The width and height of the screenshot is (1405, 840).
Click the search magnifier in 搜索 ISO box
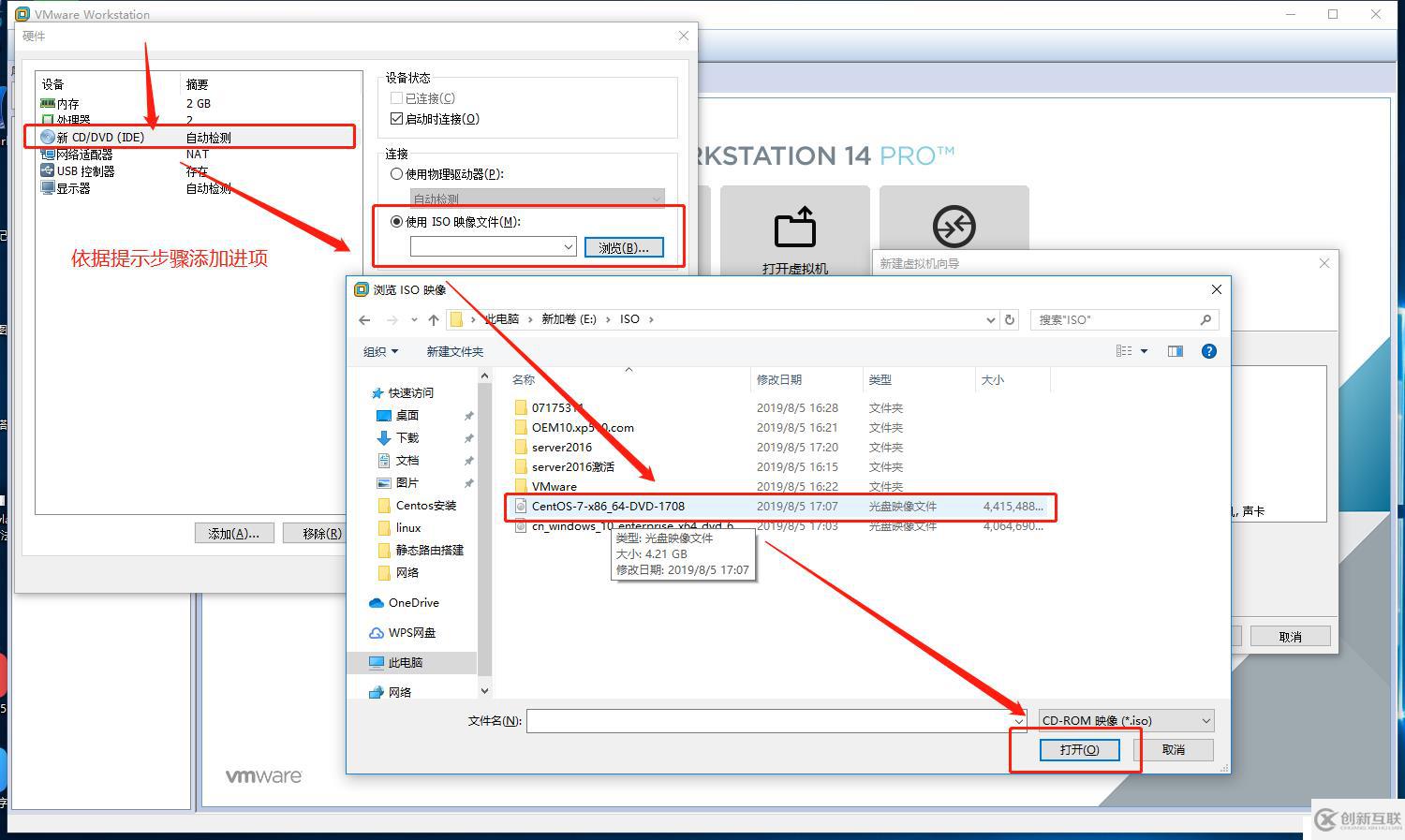pos(1205,319)
